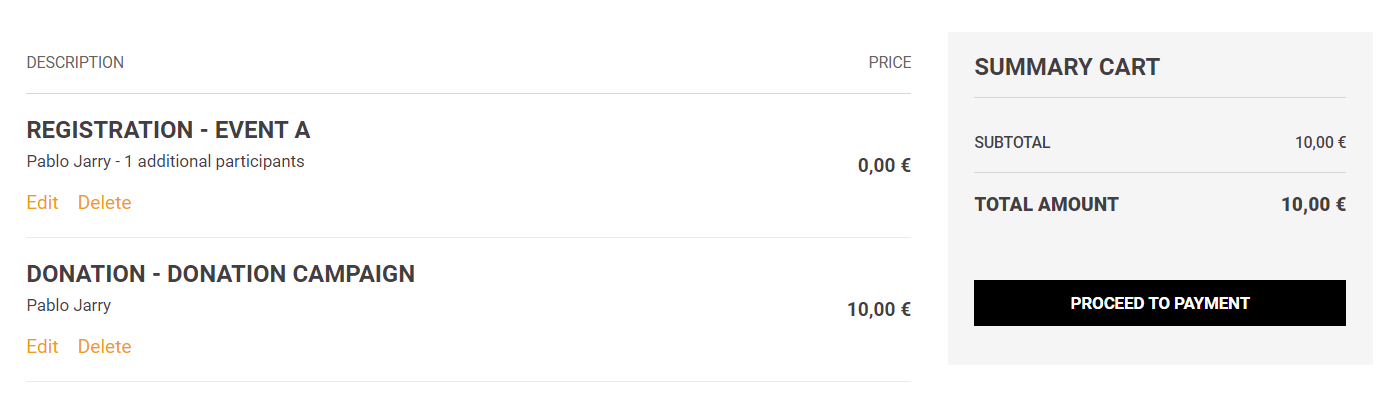
Task: Click the subtotal value 10,00 €
Action: click(x=1320, y=142)
